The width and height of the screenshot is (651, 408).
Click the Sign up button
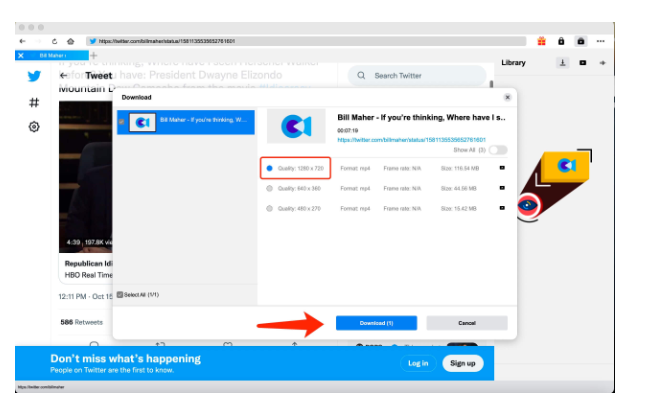click(x=463, y=363)
